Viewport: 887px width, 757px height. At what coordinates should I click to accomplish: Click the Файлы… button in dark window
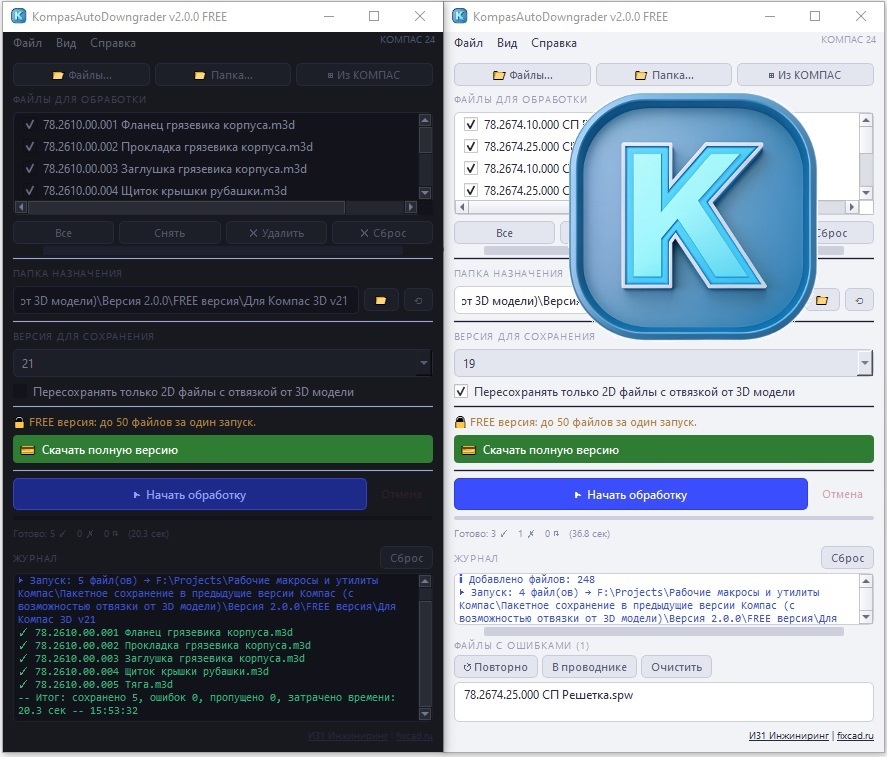(81, 75)
